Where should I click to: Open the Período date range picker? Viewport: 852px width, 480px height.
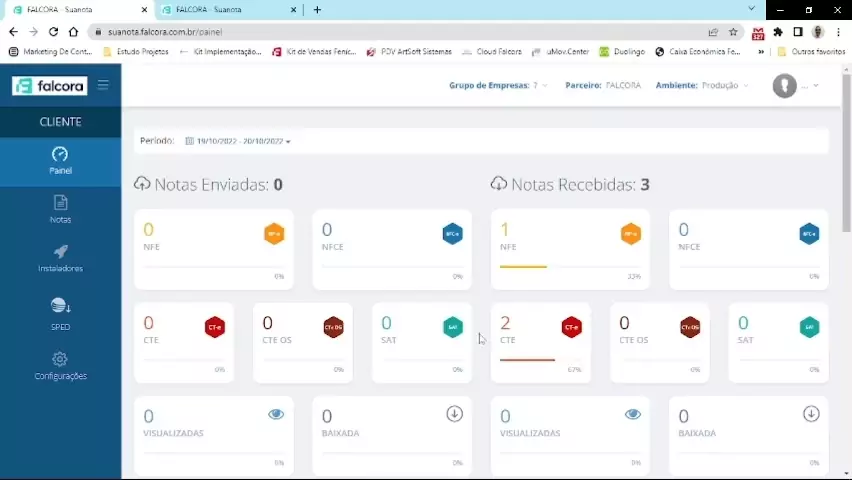pyautogui.click(x=238, y=141)
